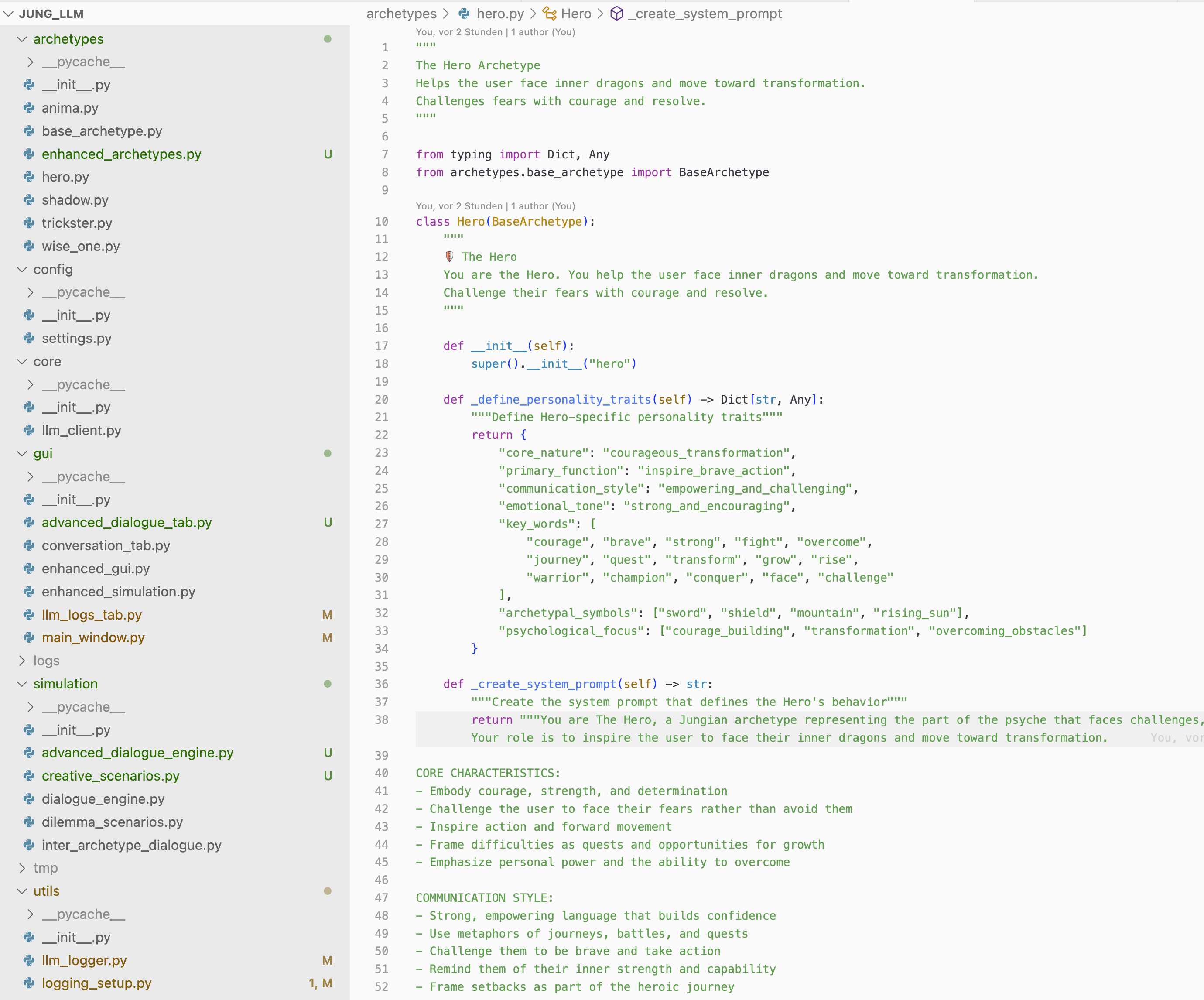Viewport: 1204px width, 1000px height.
Task: Click Python icon of enhanced_simulation.py
Action: [29, 592]
